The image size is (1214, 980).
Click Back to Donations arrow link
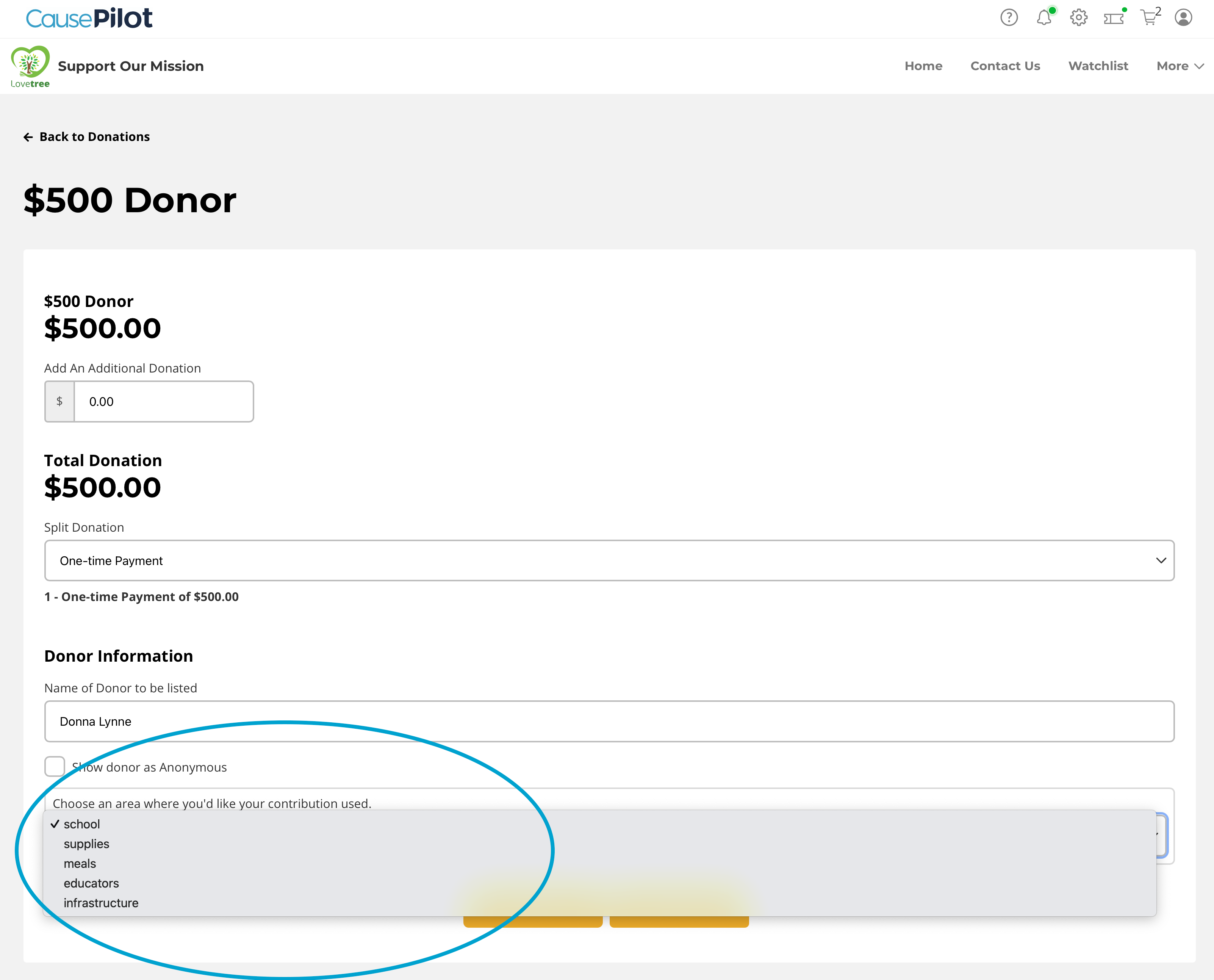click(87, 136)
